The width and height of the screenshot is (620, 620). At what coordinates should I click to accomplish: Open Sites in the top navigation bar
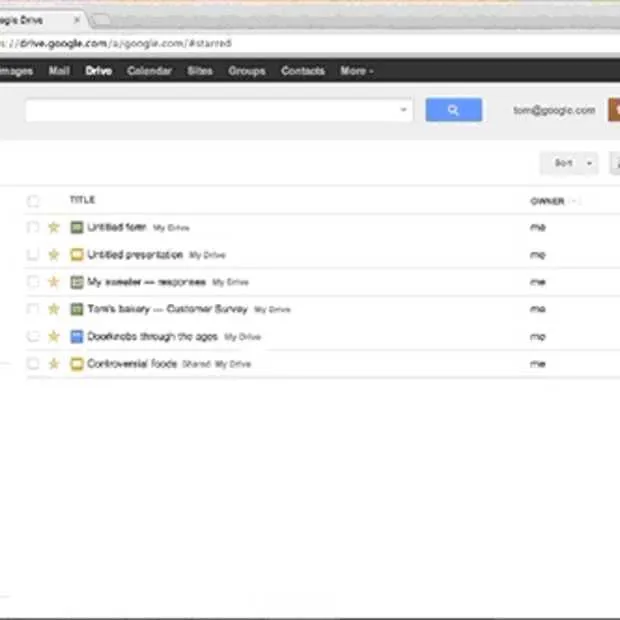point(200,71)
